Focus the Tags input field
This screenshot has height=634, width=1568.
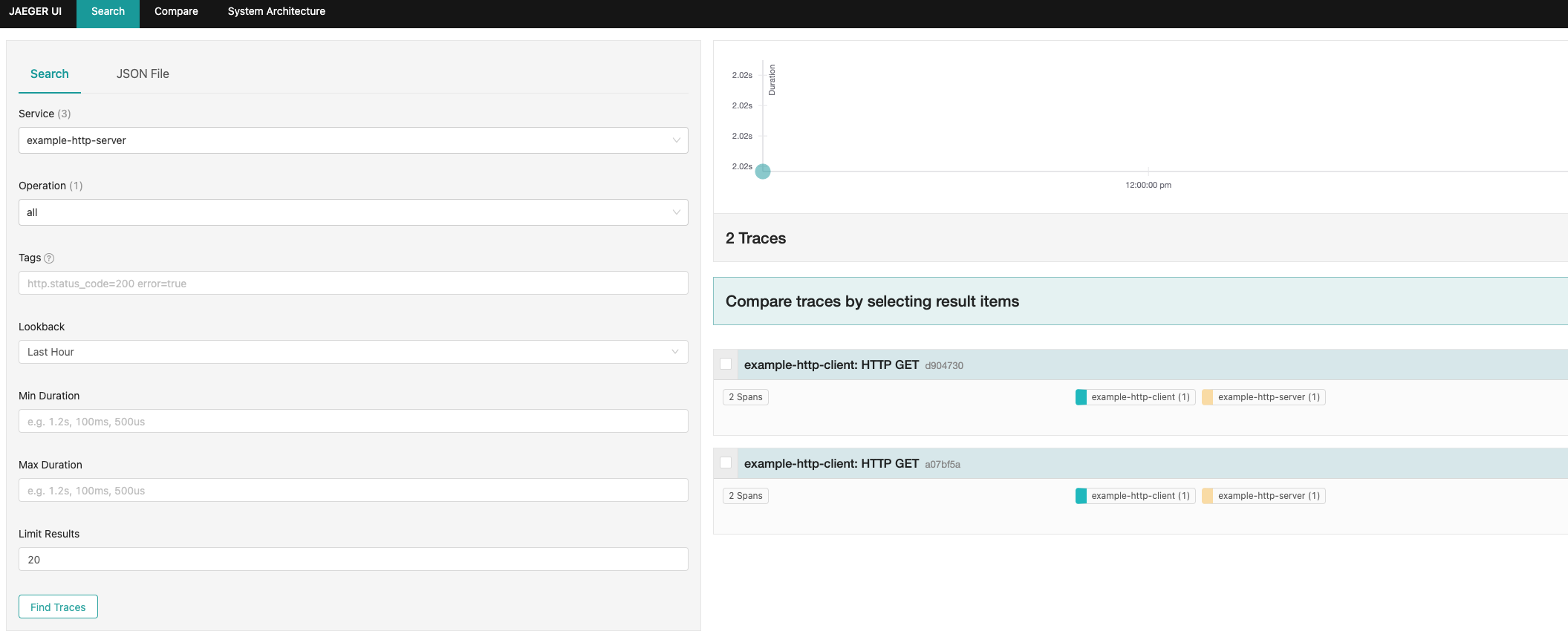[354, 283]
